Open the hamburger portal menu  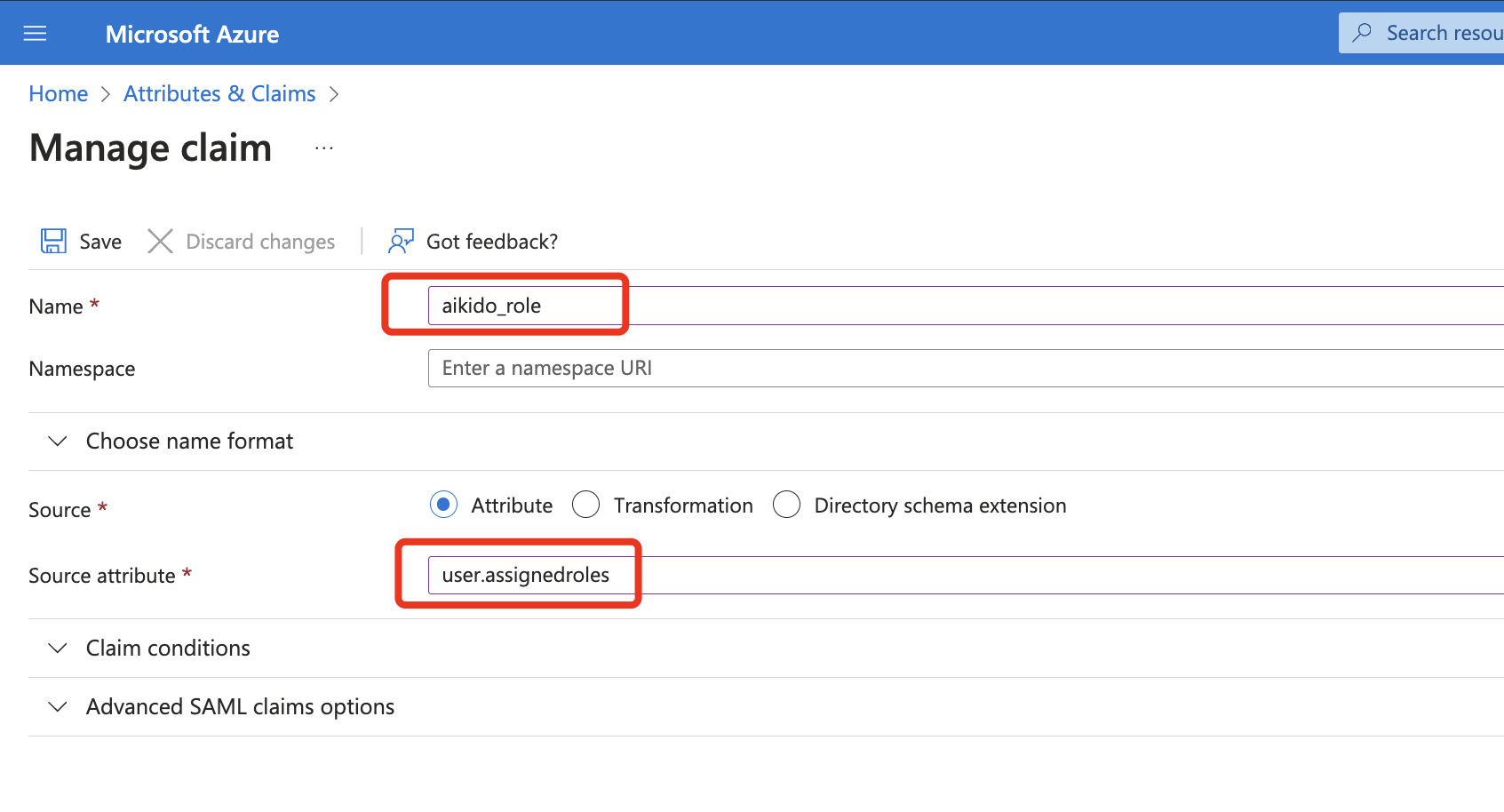pos(35,34)
